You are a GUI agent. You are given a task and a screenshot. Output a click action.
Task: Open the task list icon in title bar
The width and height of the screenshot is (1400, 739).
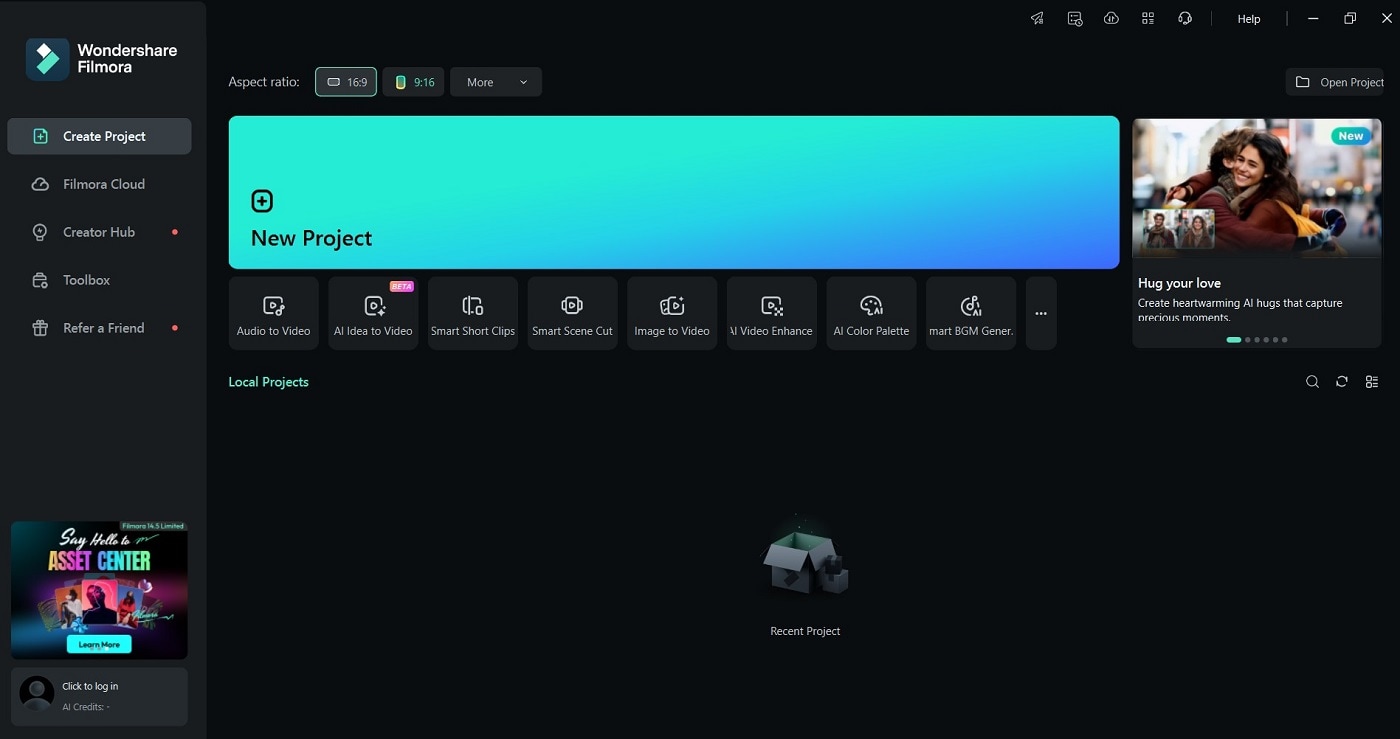(x=1075, y=19)
